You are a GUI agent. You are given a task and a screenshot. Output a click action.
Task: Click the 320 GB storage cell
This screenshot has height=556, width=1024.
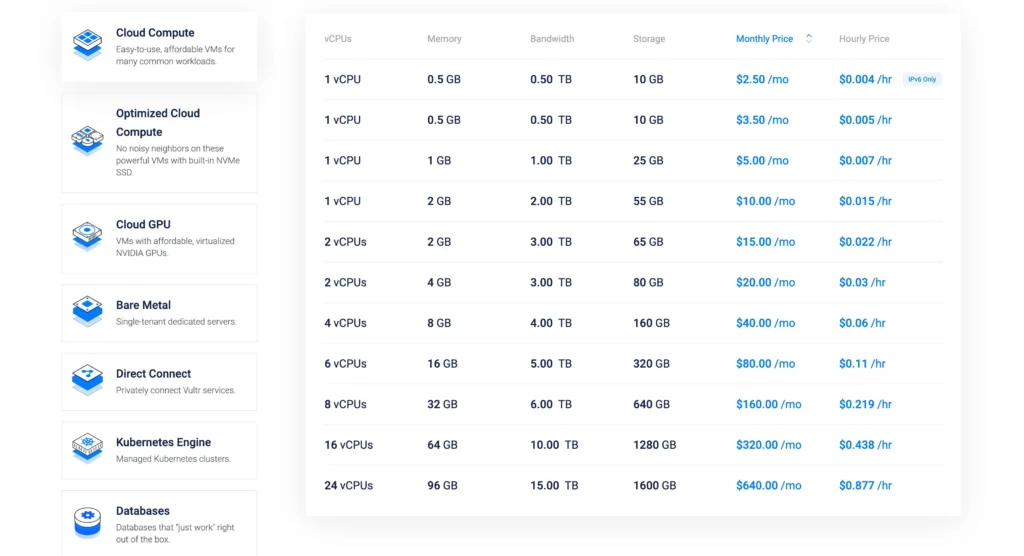point(651,363)
